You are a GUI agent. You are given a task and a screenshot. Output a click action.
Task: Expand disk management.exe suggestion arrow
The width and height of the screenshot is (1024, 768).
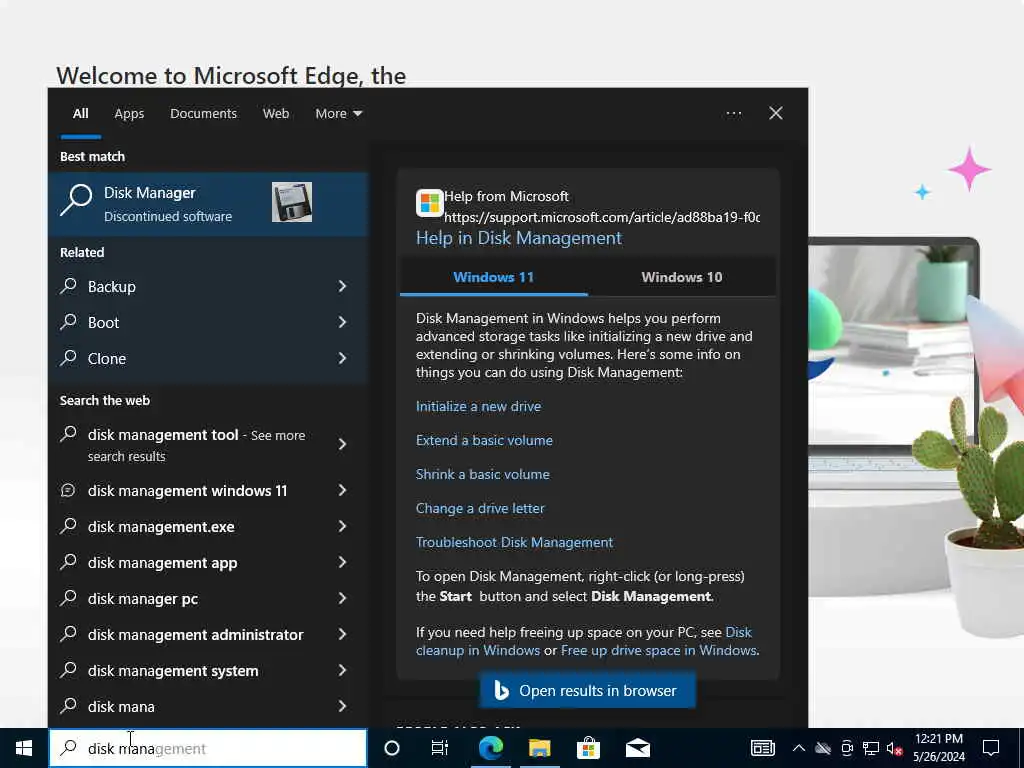(342, 526)
